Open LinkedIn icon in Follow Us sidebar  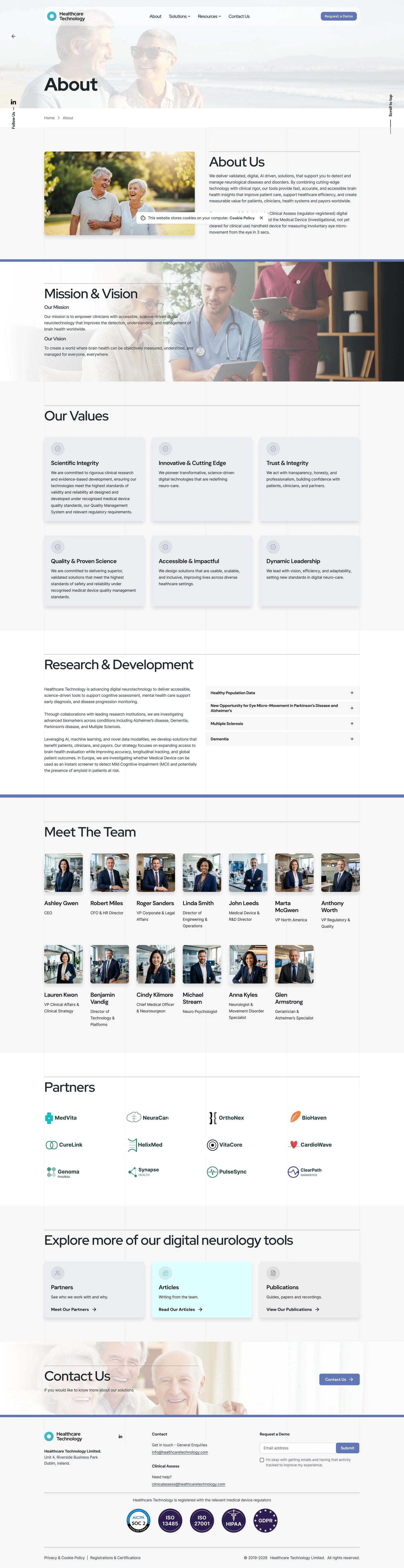(13, 102)
